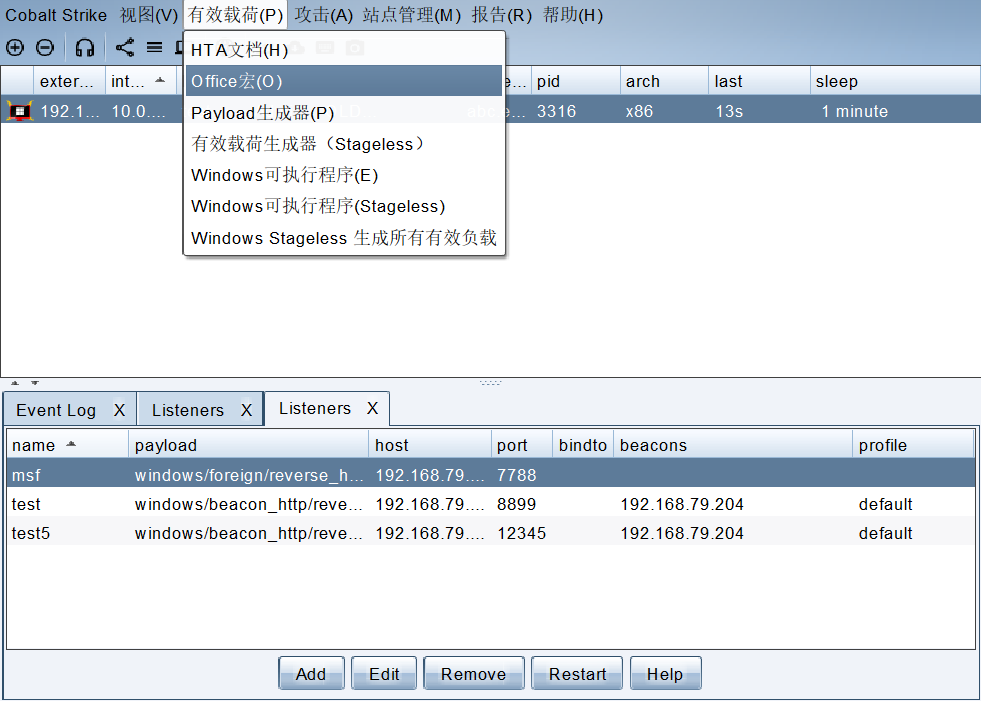Sort listeners by payload column

pyautogui.click(x=248, y=445)
